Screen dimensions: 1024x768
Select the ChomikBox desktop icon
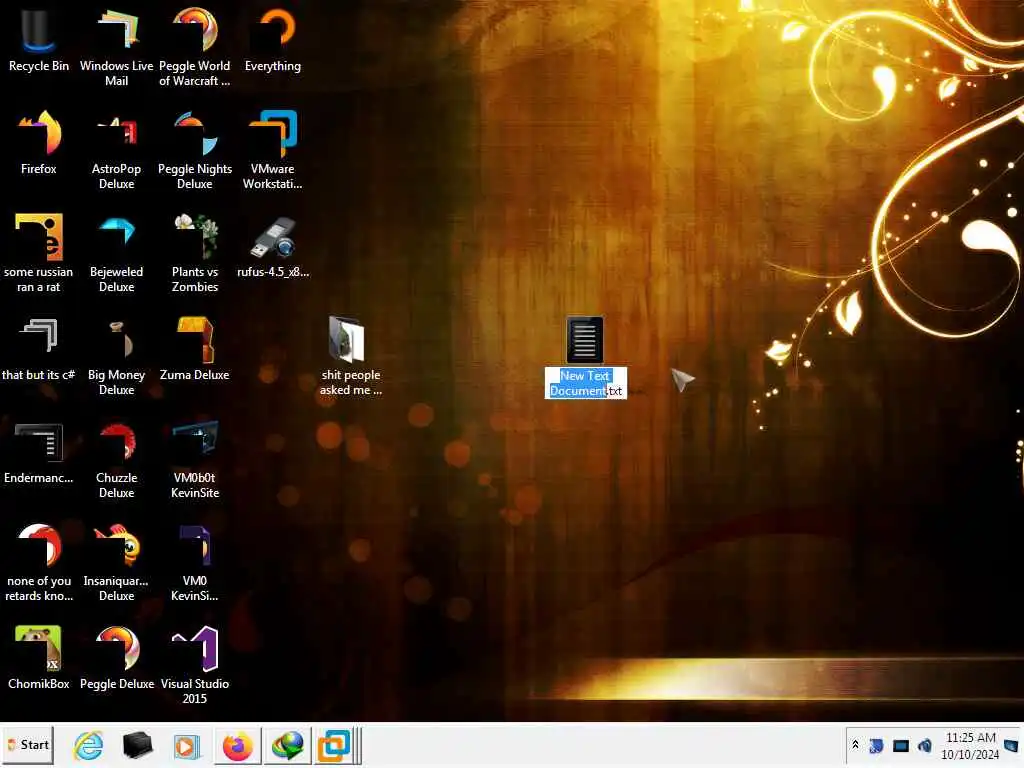click(39, 658)
